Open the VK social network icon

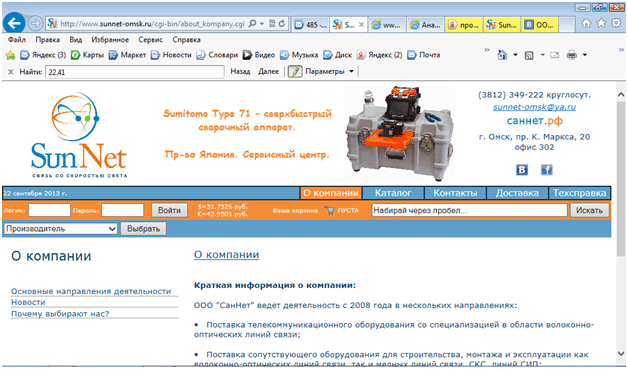tap(521, 170)
